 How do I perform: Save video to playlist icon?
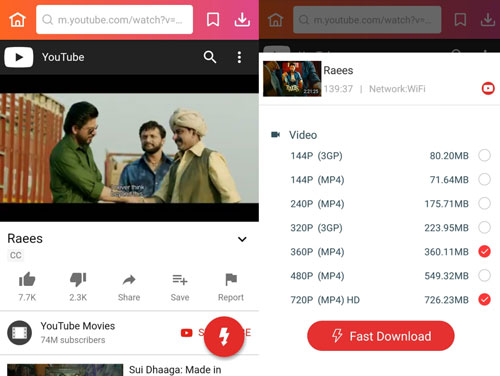[x=180, y=280]
